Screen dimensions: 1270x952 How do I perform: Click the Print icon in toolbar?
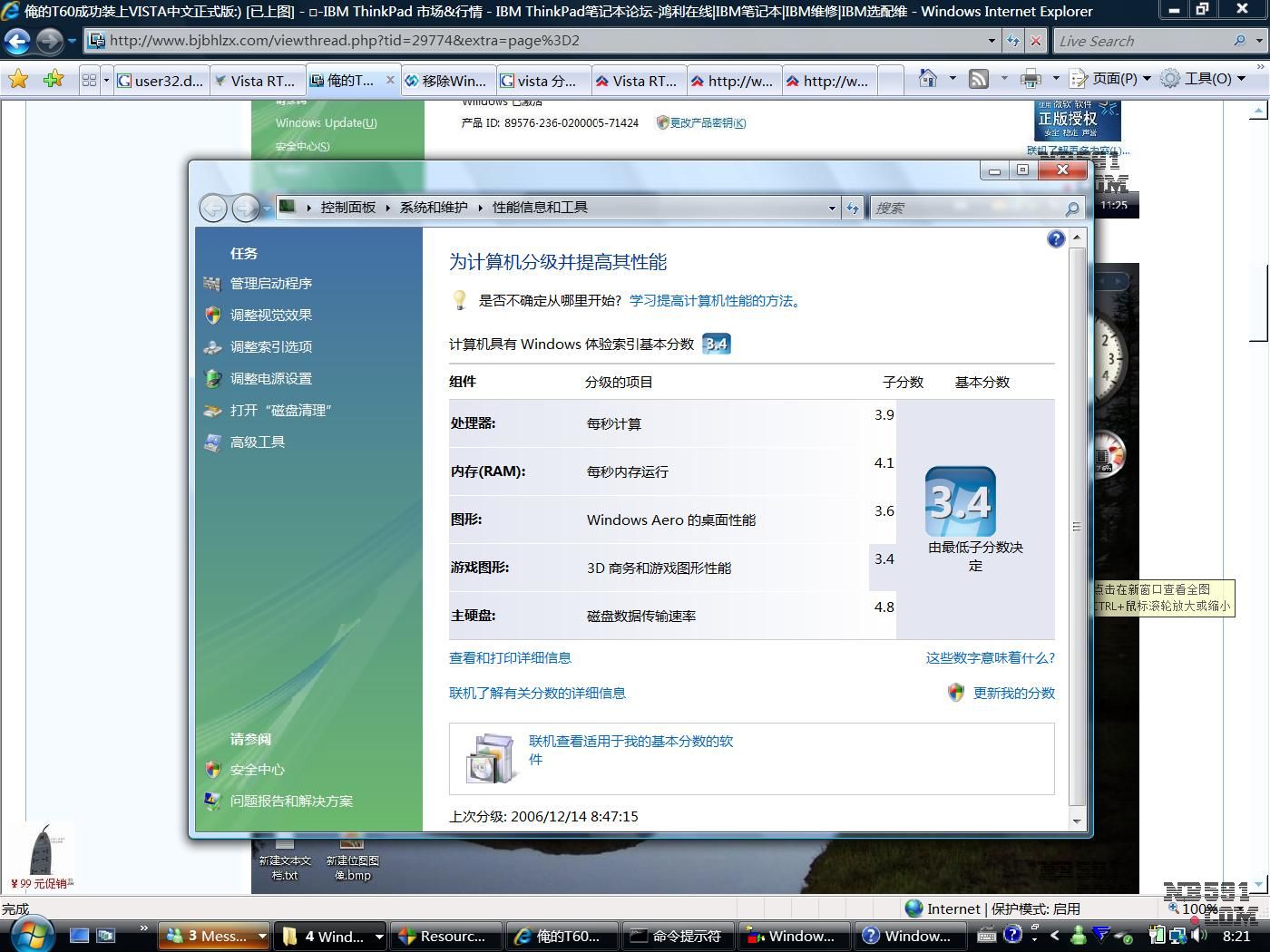tap(1031, 79)
